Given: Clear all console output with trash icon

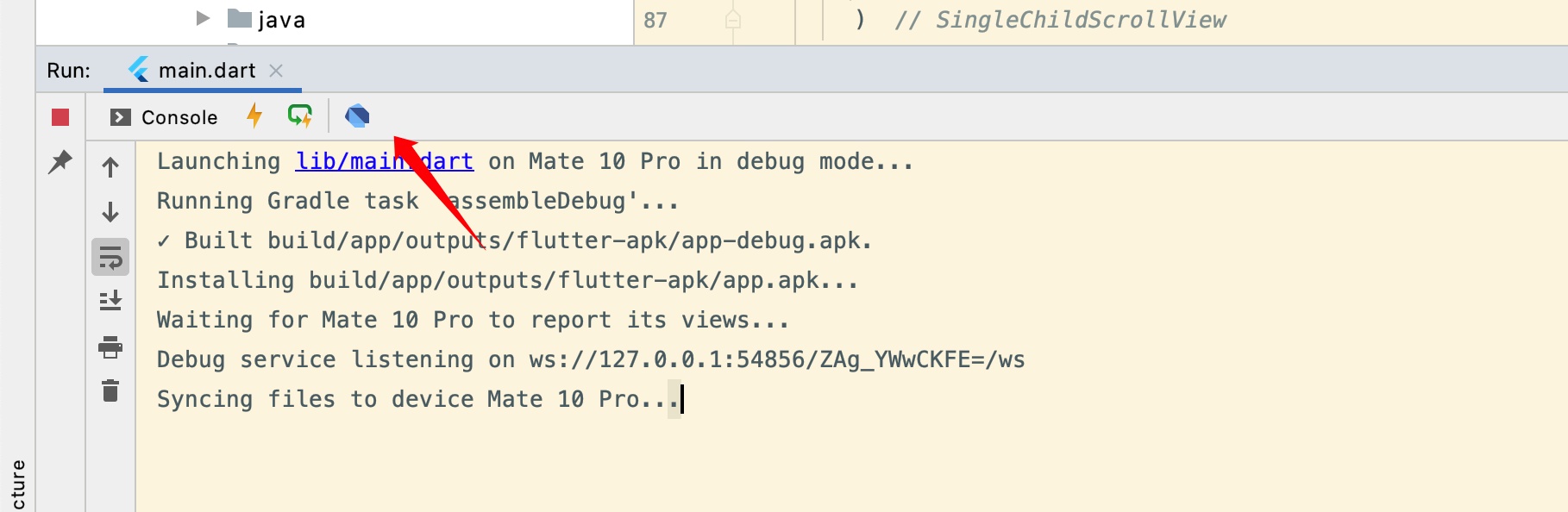Looking at the screenshot, I should 110,391.
